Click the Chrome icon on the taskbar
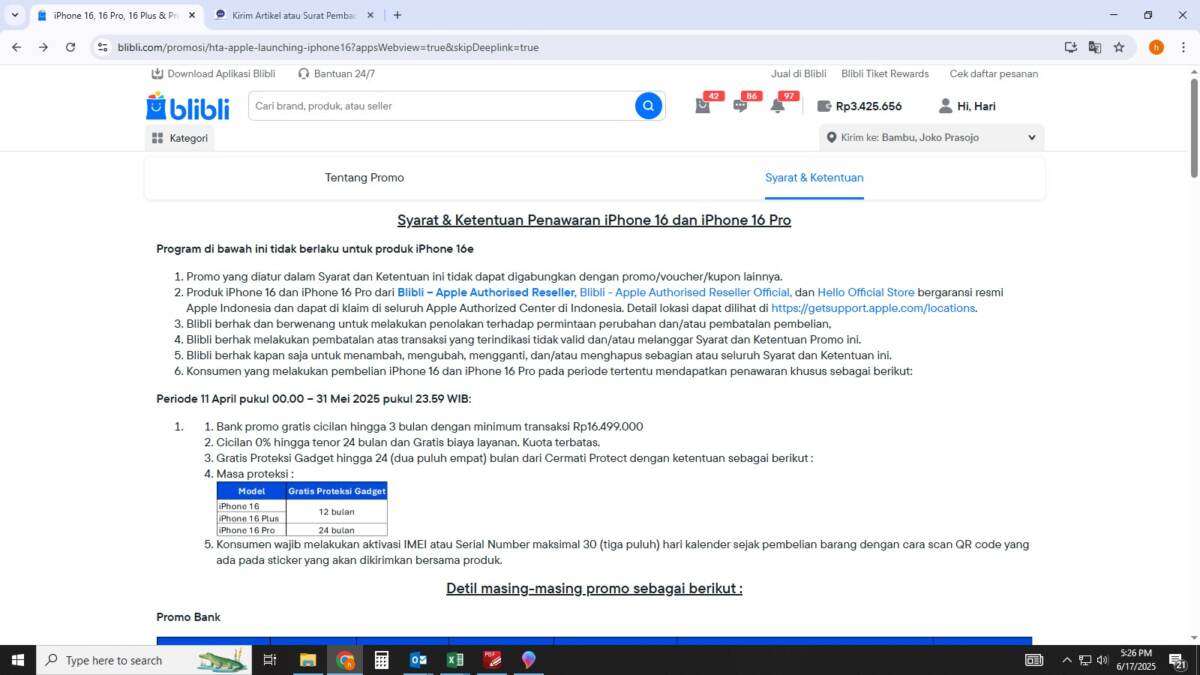Viewport: 1200px width, 675px height. [345, 660]
